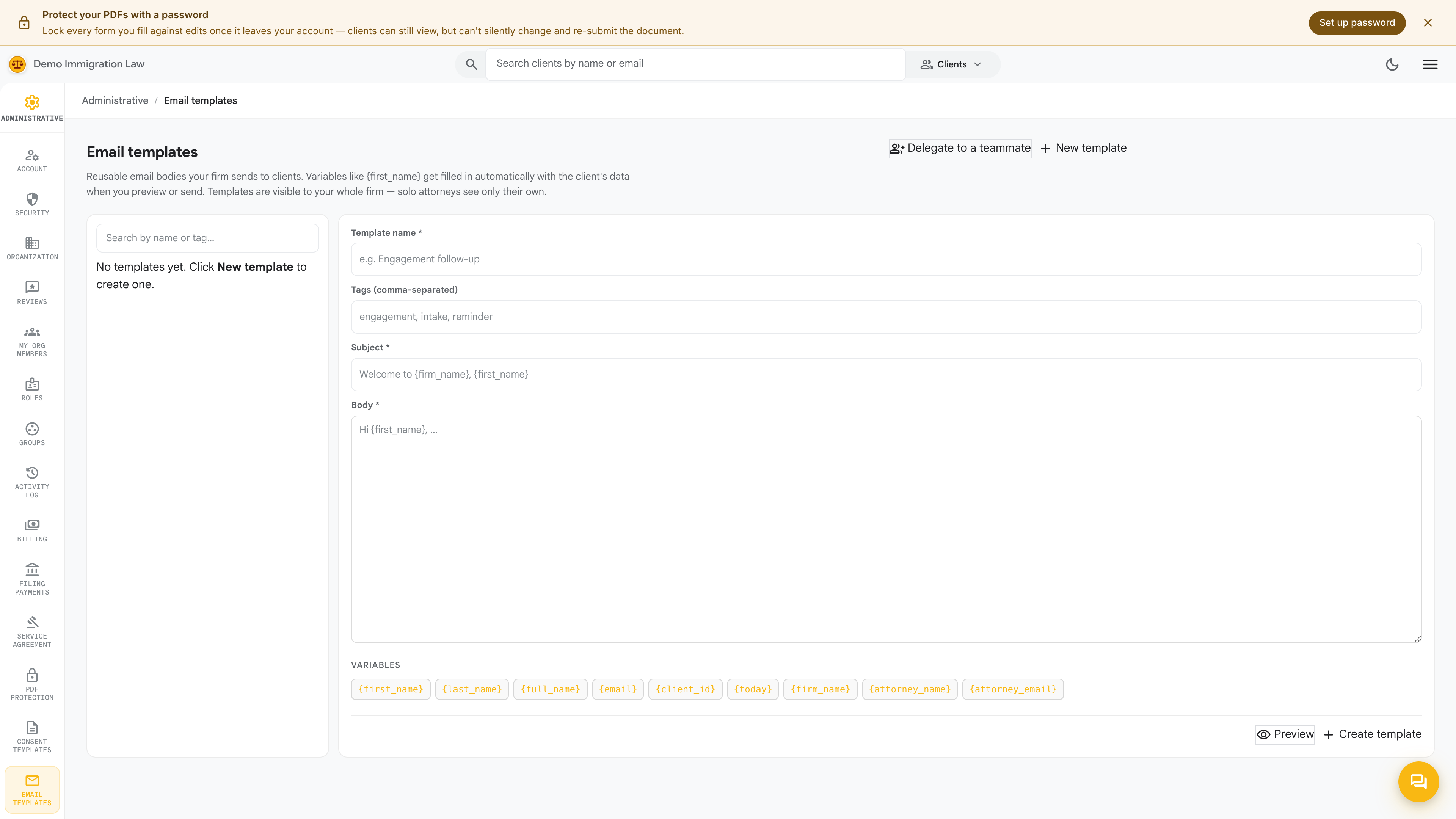Screen dimensions: 1456x819
Task: Open Filing Payments bank icon
Action: (31, 579)
